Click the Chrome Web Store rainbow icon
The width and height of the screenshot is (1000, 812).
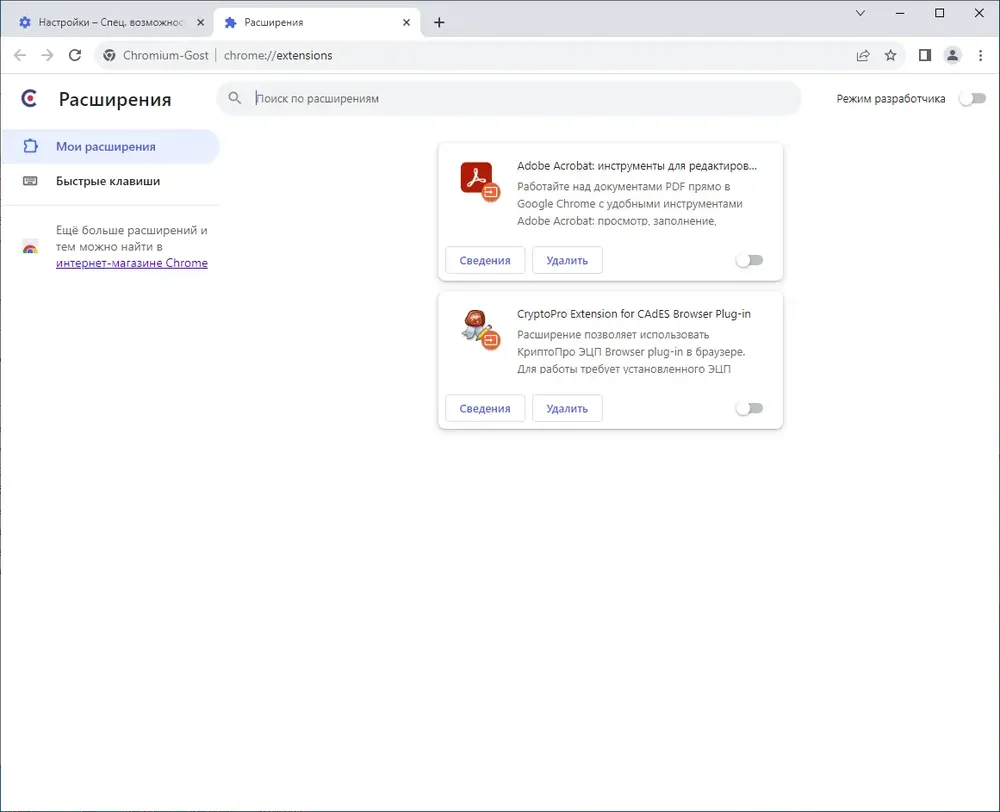[30, 247]
